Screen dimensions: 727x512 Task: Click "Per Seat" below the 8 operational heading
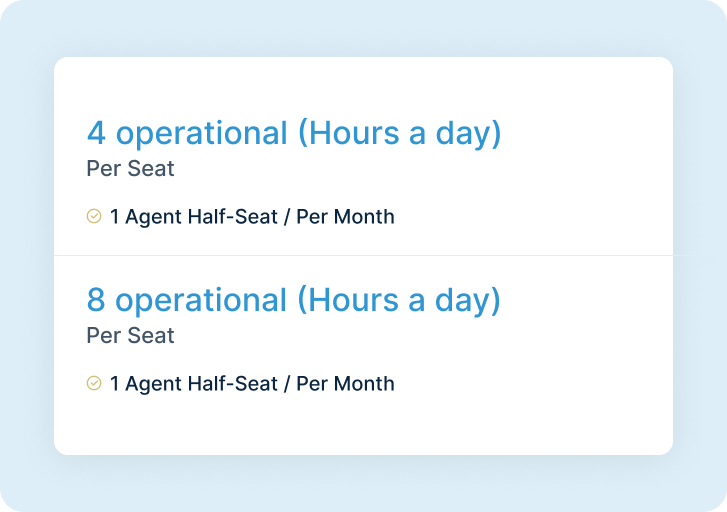tap(130, 335)
